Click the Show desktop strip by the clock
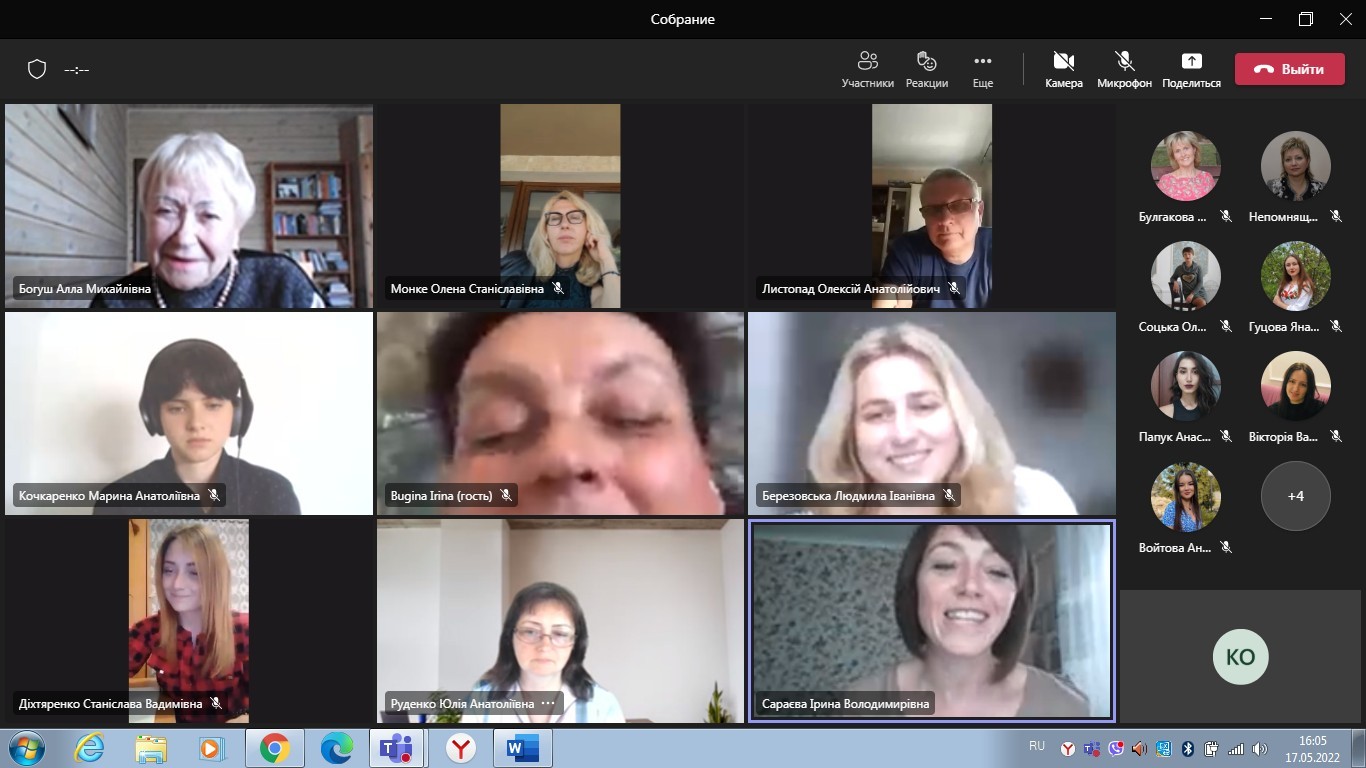Screen dimensions: 1366x768 click(x=1359, y=748)
